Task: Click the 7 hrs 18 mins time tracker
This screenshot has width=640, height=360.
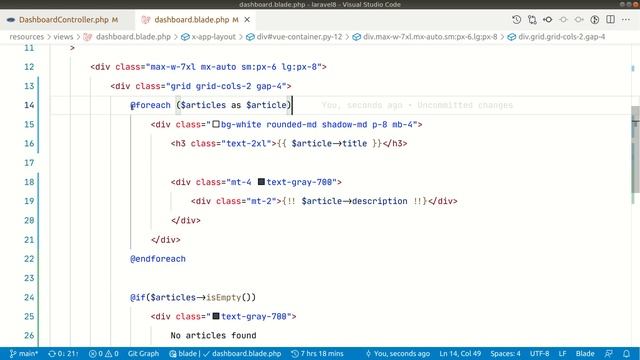Action: (x=317, y=353)
